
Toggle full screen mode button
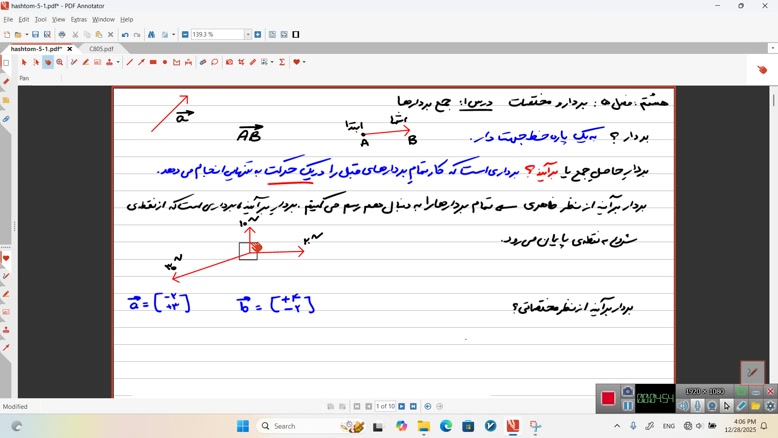point(296,35)
